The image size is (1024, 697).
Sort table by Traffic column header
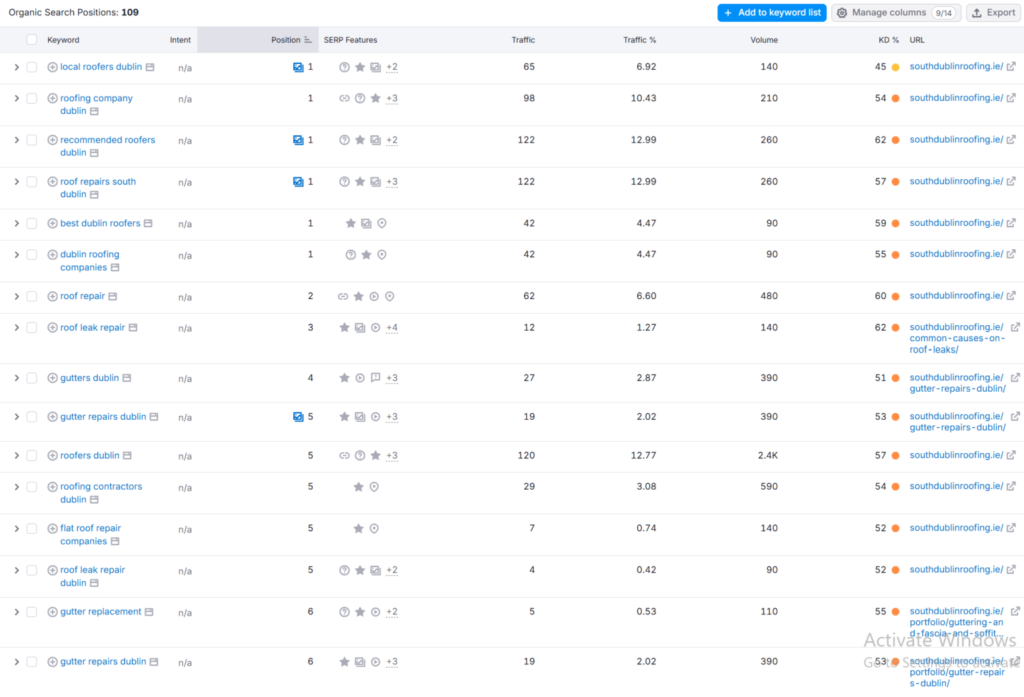tap(523, 40)
